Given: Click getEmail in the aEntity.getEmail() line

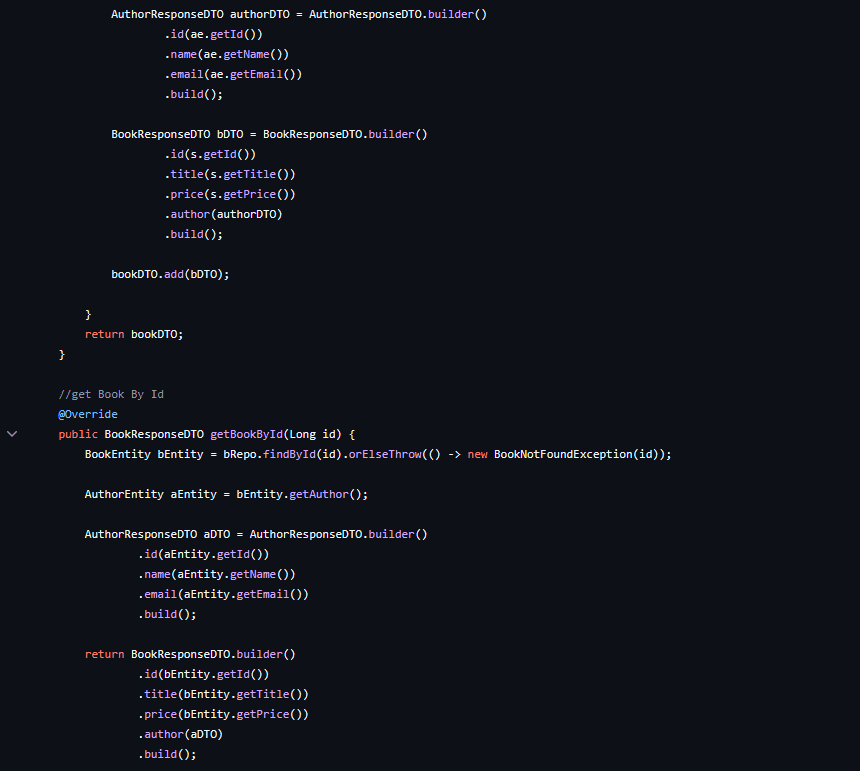Looking at the screenshot, I should click(263, 594).
